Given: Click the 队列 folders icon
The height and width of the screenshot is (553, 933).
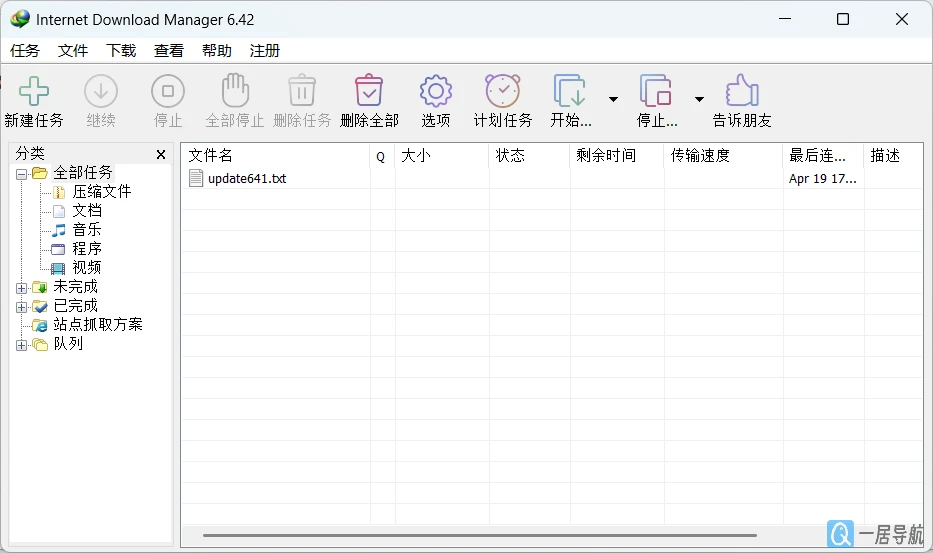Looking at the screenshot, I should coord(40,345).
